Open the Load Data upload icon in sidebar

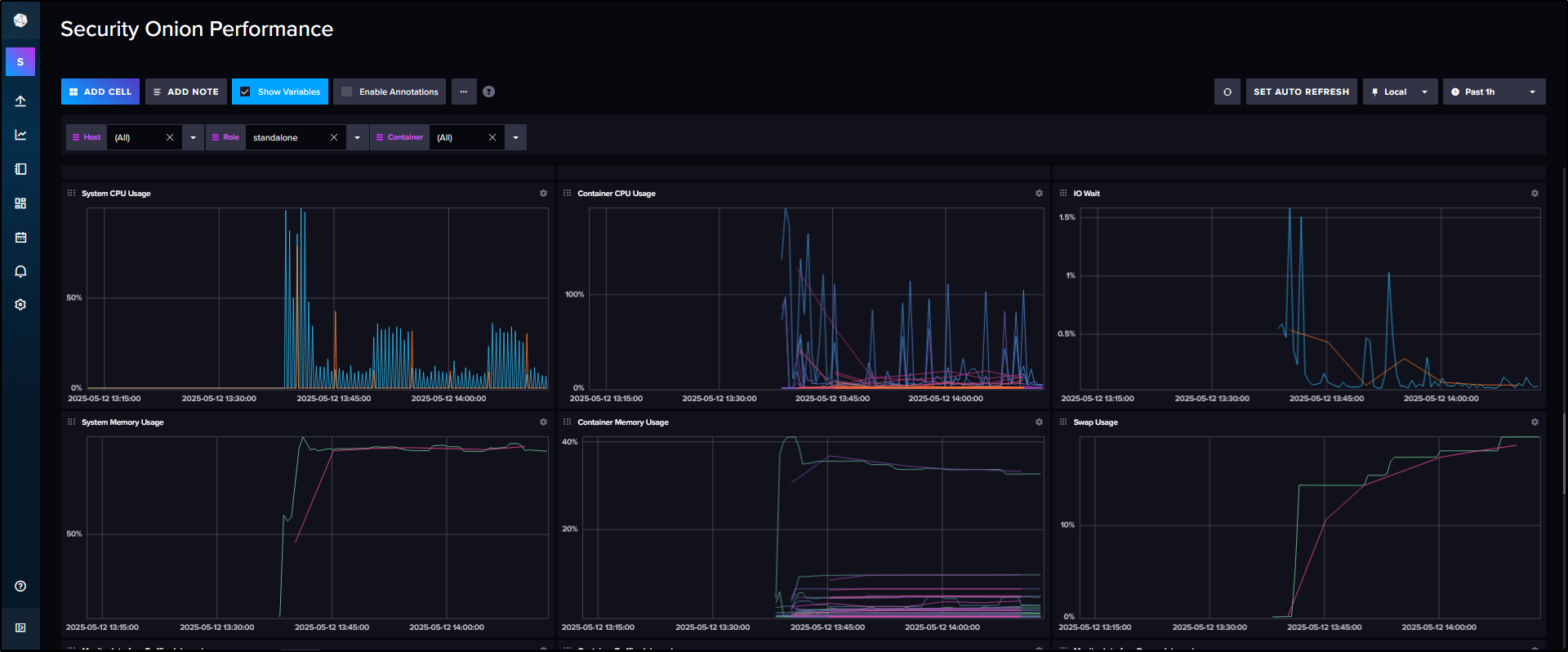click(20, 101)
